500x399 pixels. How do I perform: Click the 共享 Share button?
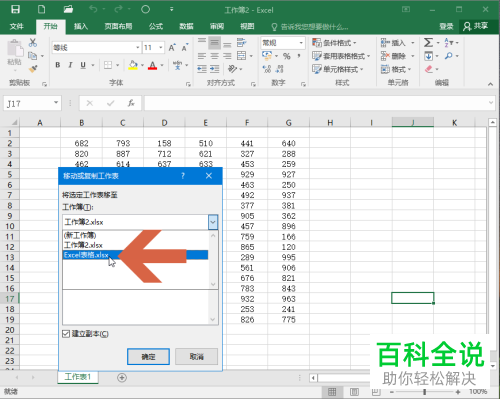pos(476,26)
